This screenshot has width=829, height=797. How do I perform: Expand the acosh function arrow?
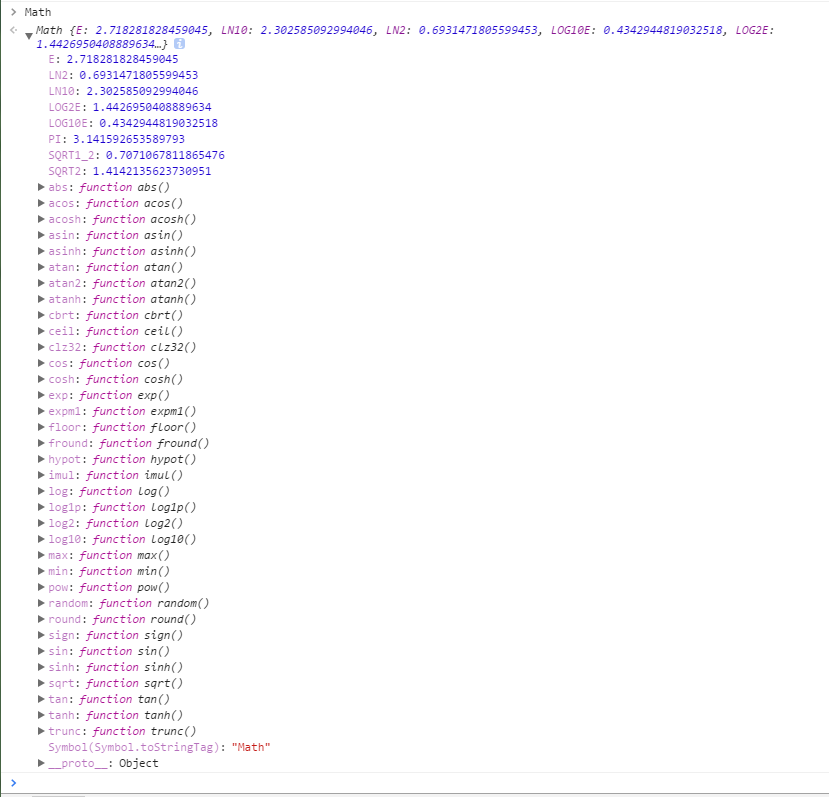(x=41, y=219)
